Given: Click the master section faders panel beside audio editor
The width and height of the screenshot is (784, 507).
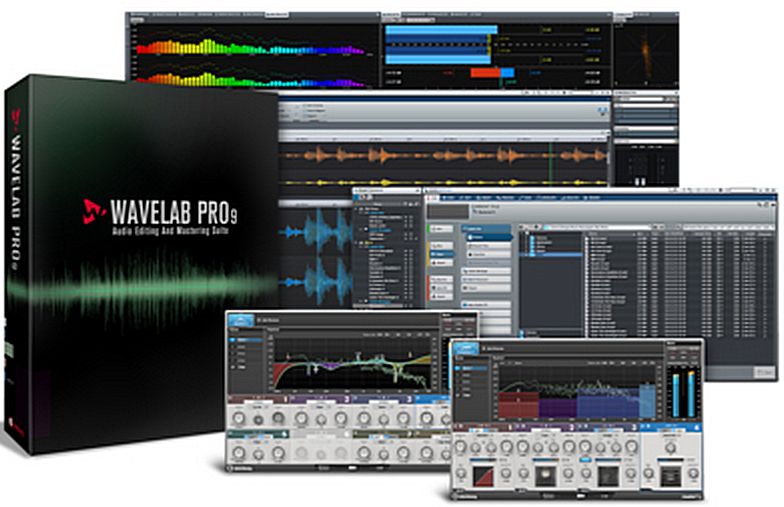Looking at the screenshot, I should [x=645, y=165].
